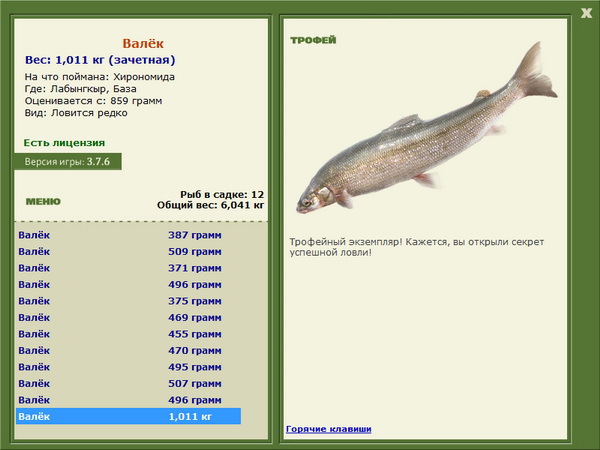Select the Валёк 371 грамм row

click(x=129, y=268)
